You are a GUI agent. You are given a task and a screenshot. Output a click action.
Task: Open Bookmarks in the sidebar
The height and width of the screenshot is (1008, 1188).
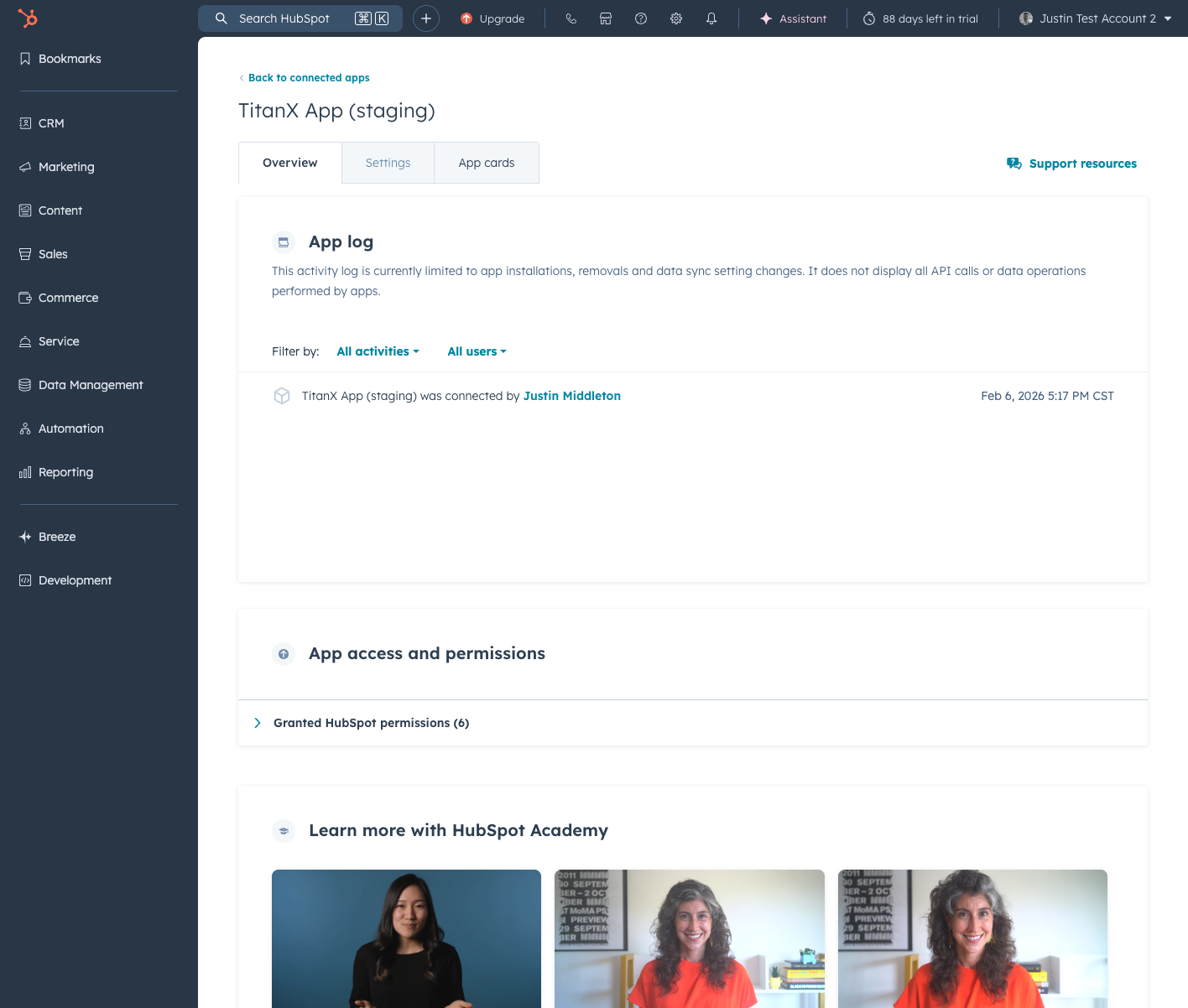[x=60, y=59]
